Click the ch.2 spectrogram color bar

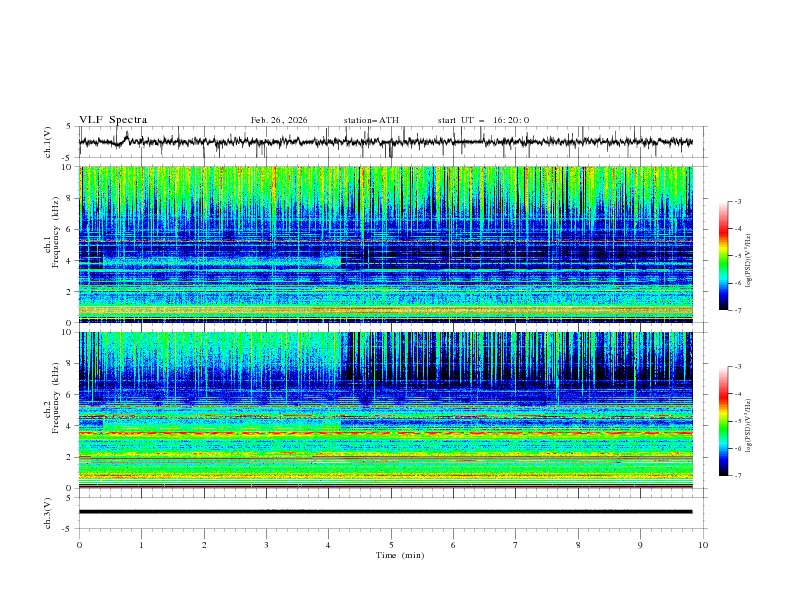click(x=723, y=421)
